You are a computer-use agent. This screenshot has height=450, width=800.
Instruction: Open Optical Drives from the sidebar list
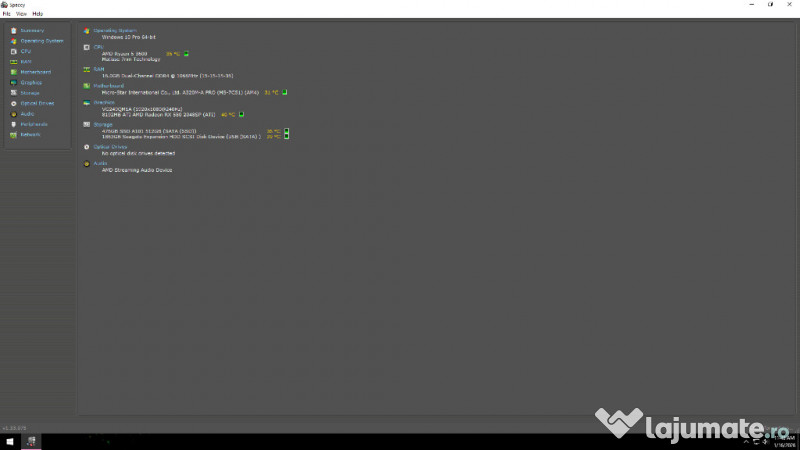coord(37,103)
